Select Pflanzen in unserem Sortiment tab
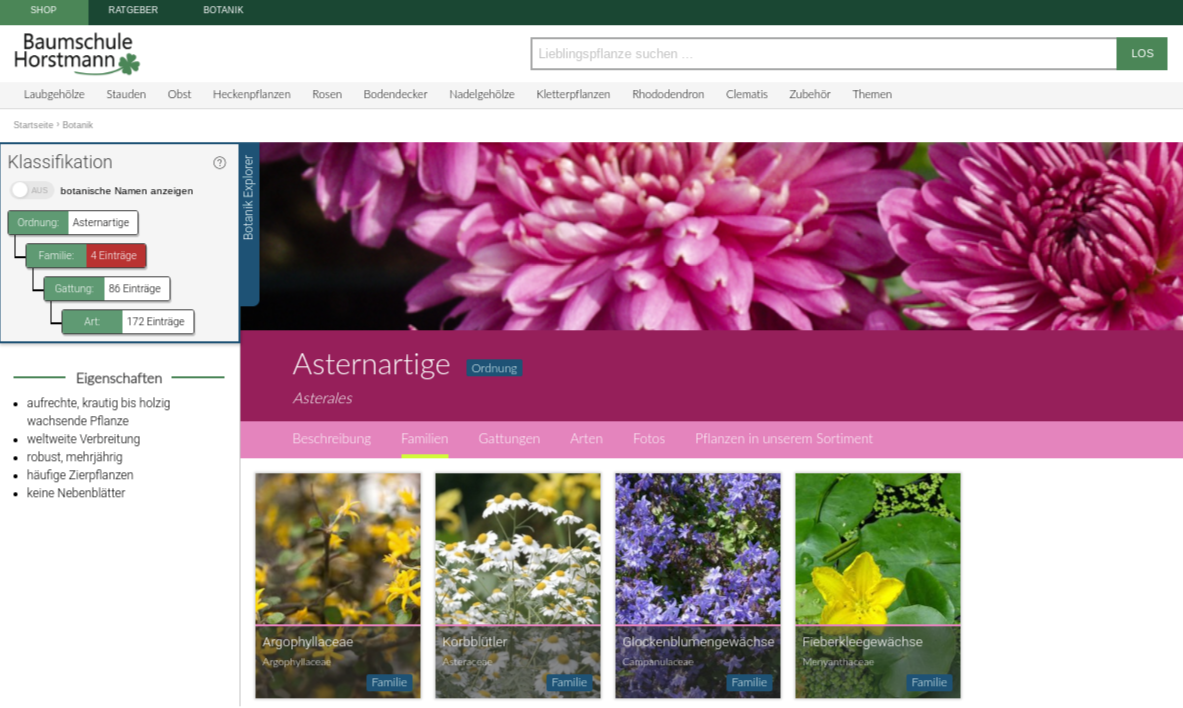The image size is (1183, 708). point(783,439)
